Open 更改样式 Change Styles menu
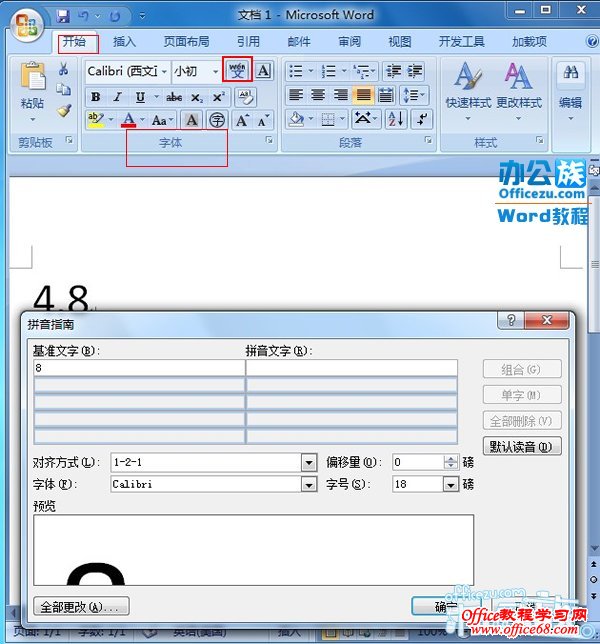Screen dimensions: 600x644 pos(519,92)
